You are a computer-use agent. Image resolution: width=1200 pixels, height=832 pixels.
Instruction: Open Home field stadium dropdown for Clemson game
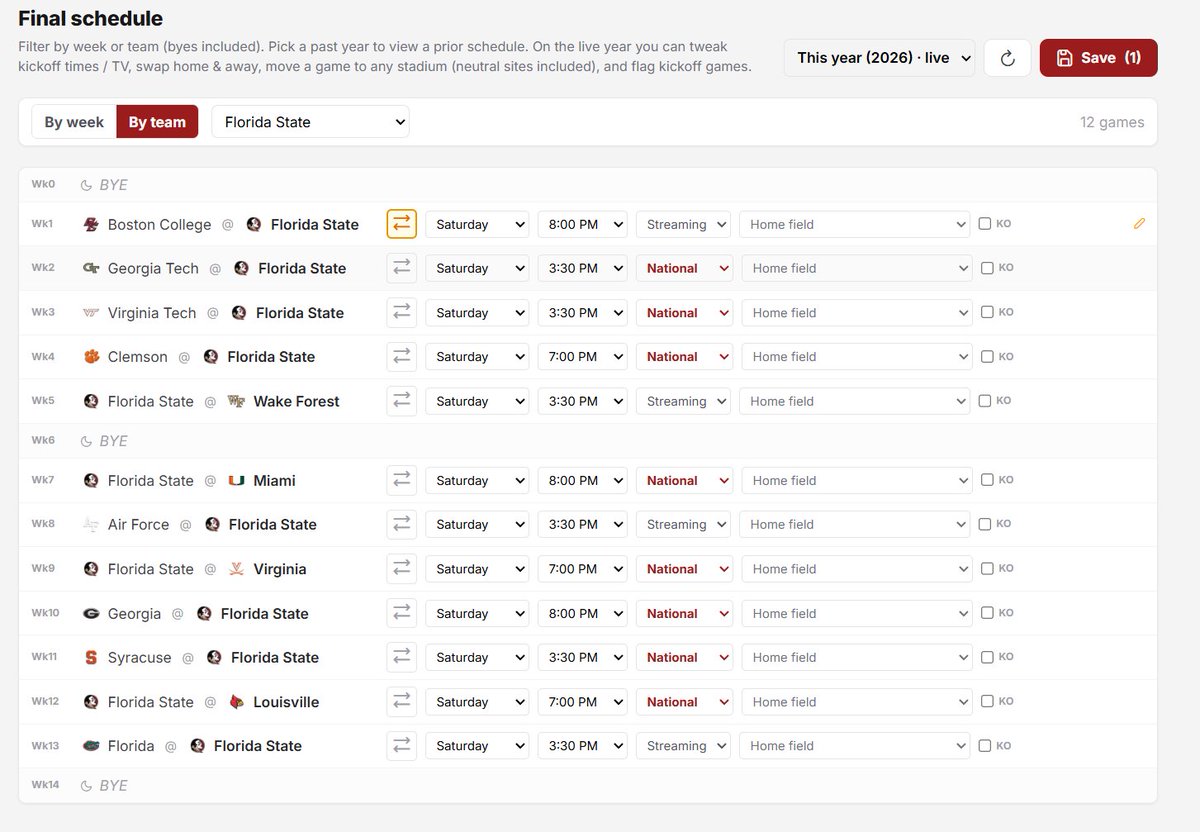(856, 356)
